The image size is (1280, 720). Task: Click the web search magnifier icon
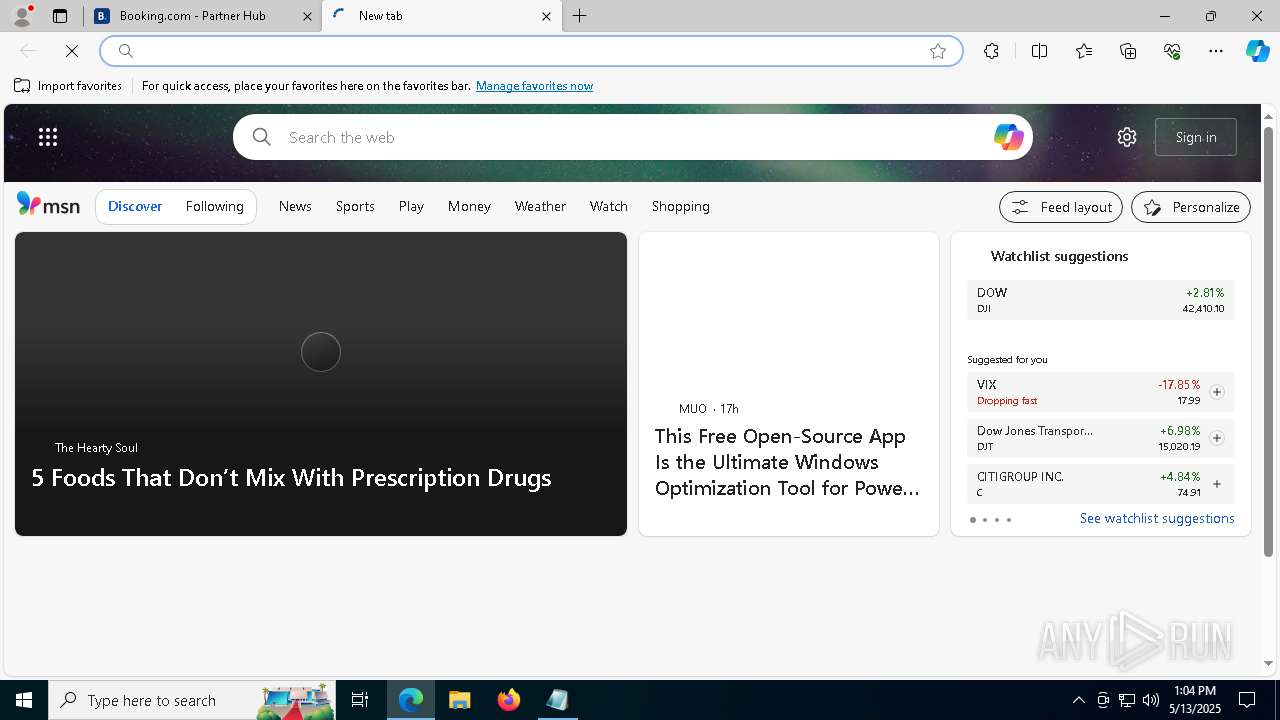(262, 137)
